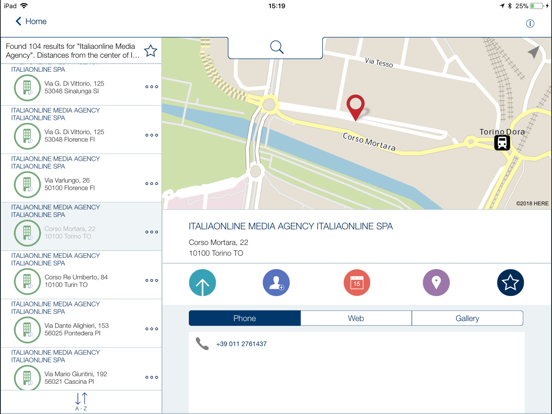Tap the building icon for Sinalunga SI
The image size is (552, 414).
[x=27, y=88]
